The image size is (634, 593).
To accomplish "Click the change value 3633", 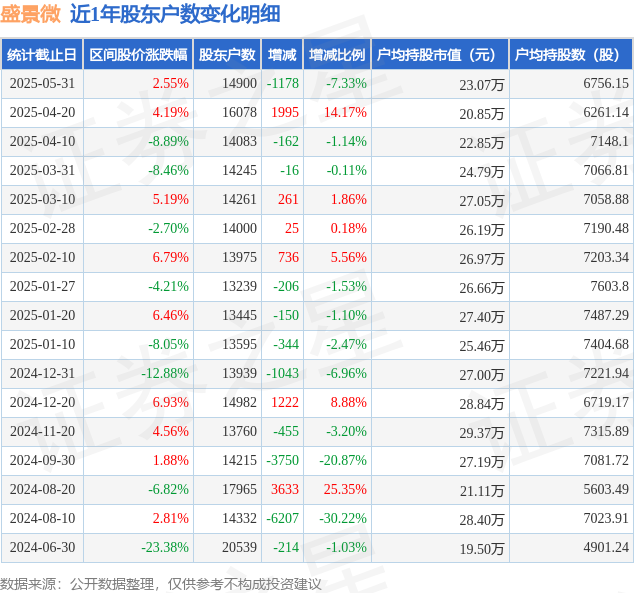I will pyautogui.click(x=285, y=490).
